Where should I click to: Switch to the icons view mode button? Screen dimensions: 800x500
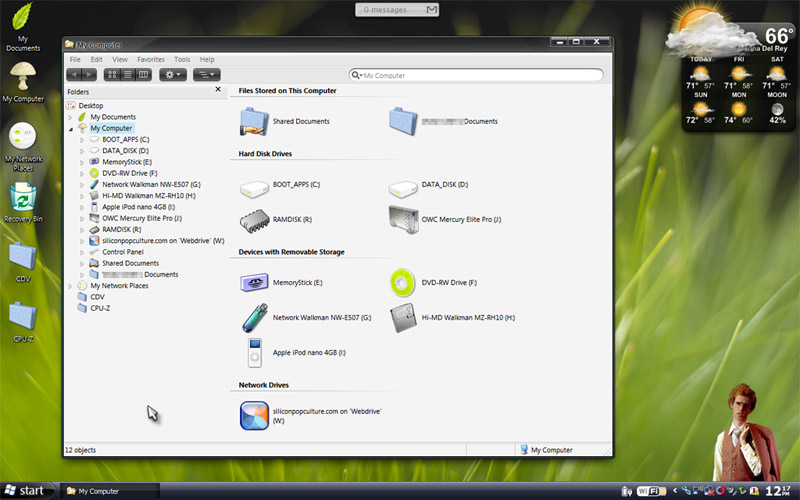pyautogui.click(x=112, y=75)
